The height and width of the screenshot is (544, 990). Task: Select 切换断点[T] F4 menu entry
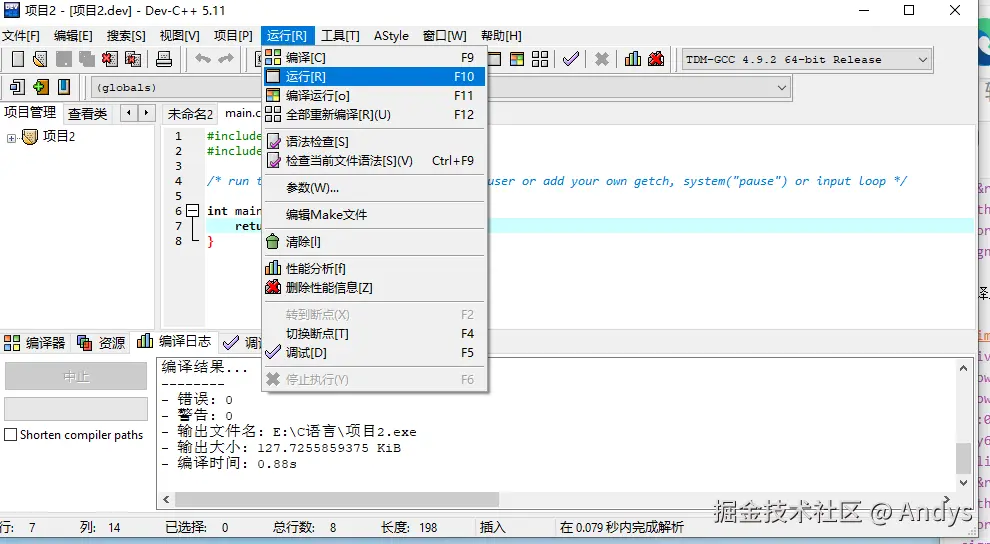375,333
